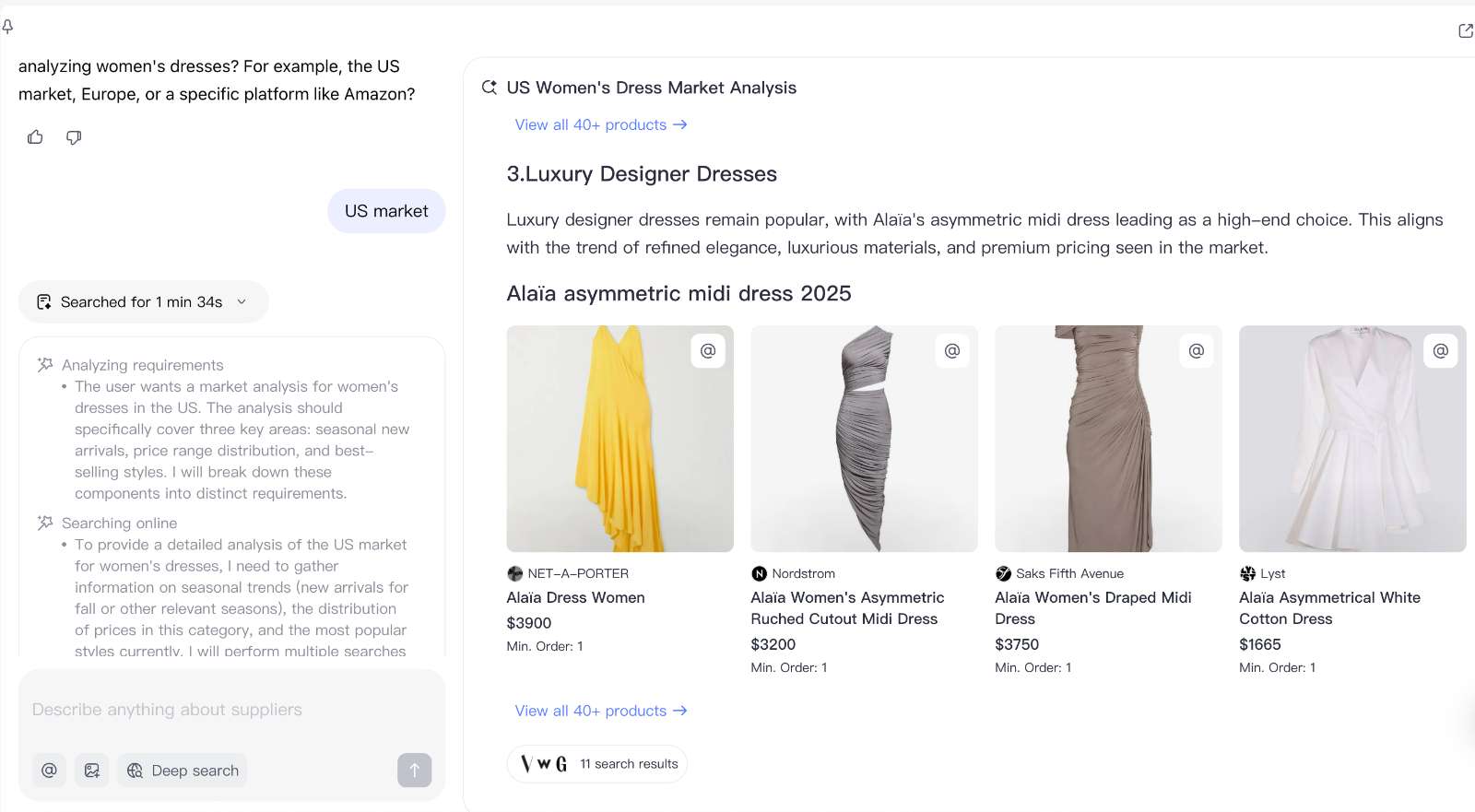The width and height of the screenshot is (1475, 812).
Task: Click the $3750 price
Action: [1017, 644]
